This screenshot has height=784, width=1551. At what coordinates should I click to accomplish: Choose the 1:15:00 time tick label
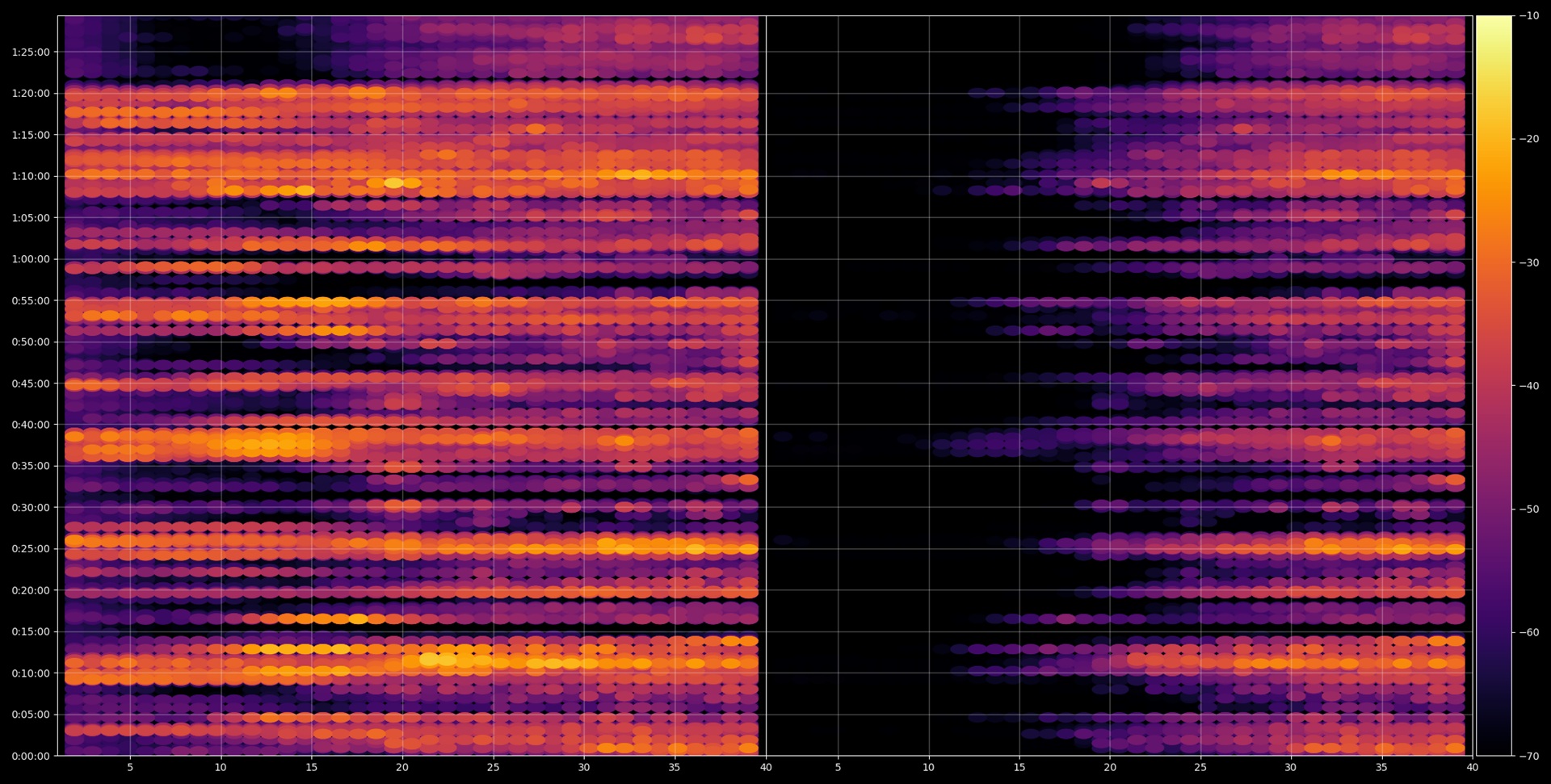click(x=31, y=135)
